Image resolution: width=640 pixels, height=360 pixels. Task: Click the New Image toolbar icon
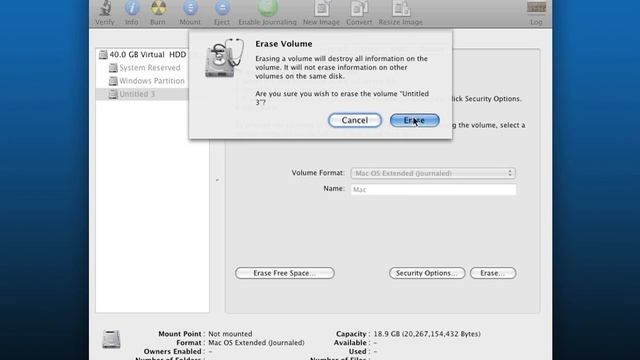(x=321, y=13)
